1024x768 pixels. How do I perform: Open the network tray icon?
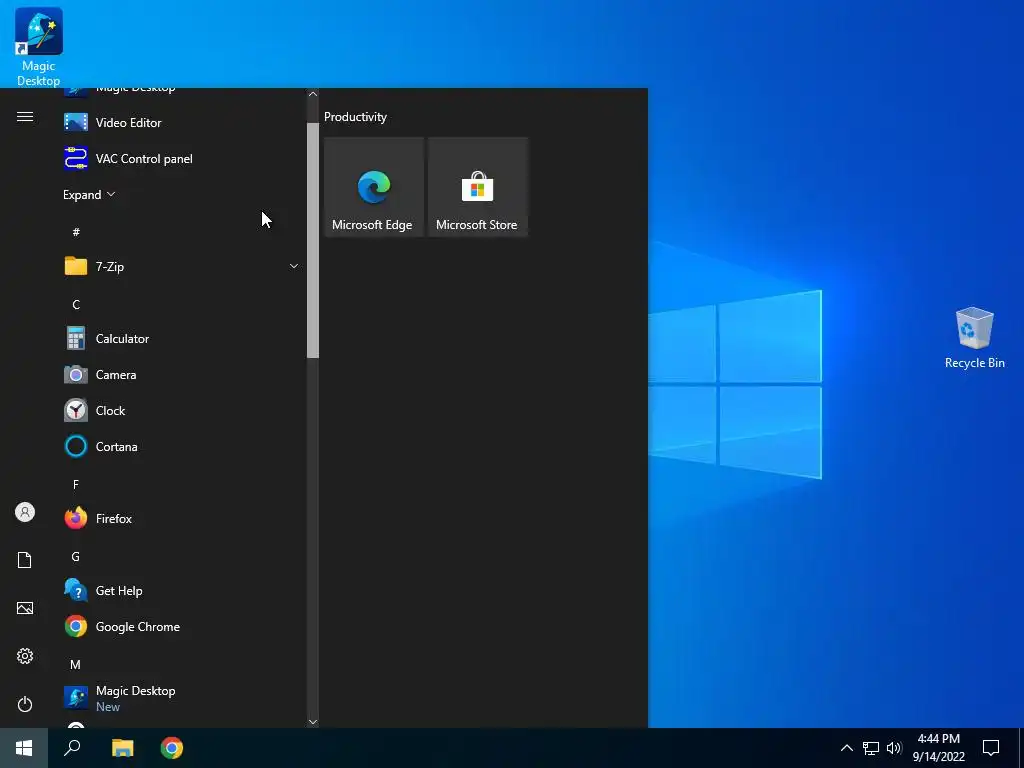tap(871, 748)
